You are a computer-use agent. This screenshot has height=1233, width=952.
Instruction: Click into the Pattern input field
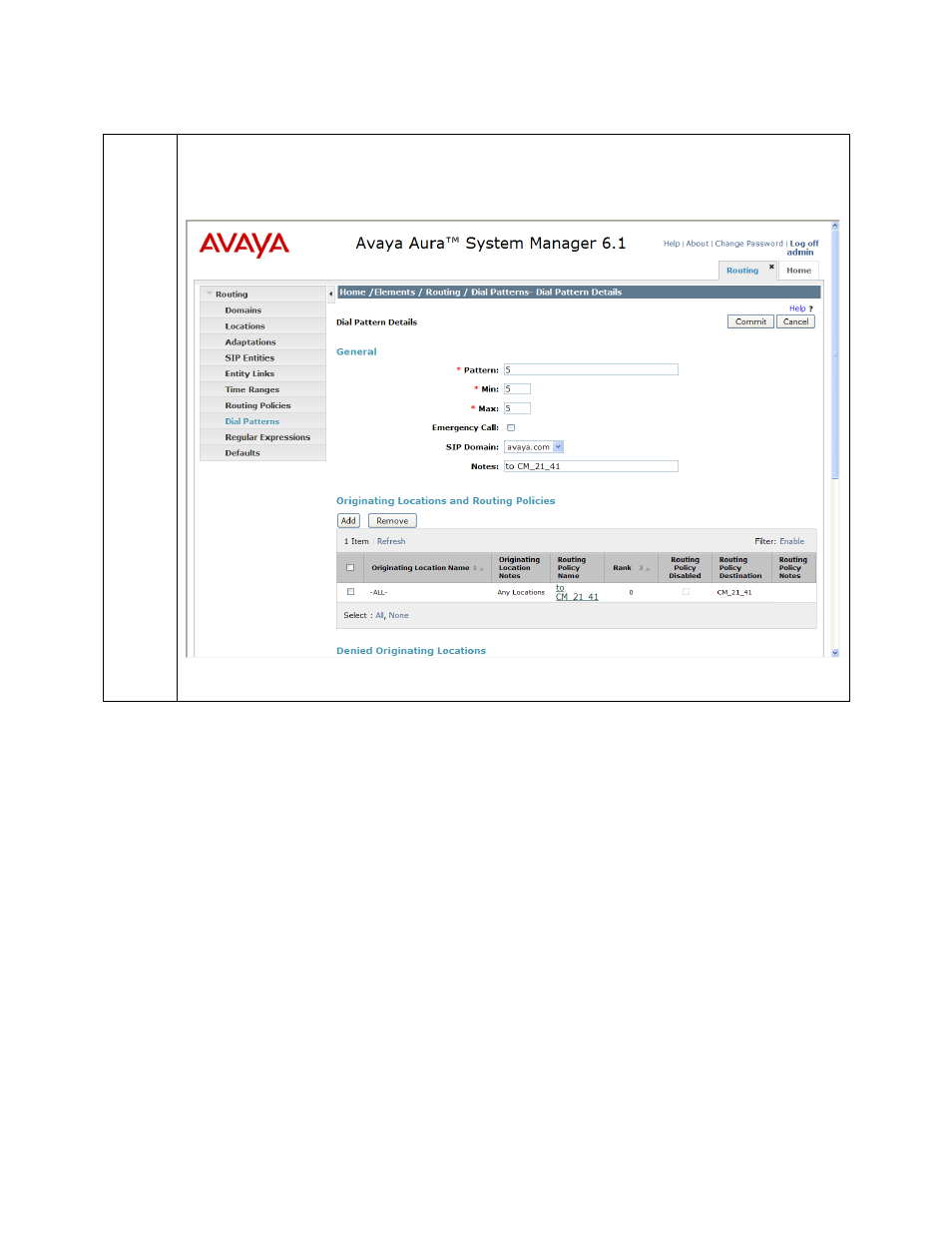tap(591, 369)
